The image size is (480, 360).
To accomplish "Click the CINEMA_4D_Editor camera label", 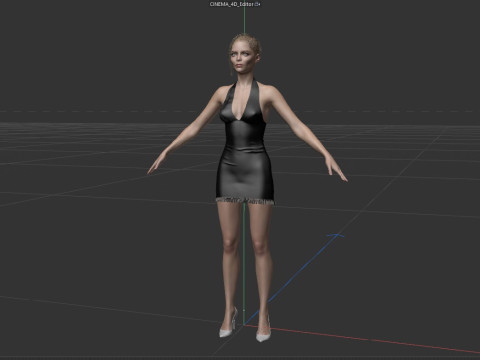I will (x=232, y=4).
